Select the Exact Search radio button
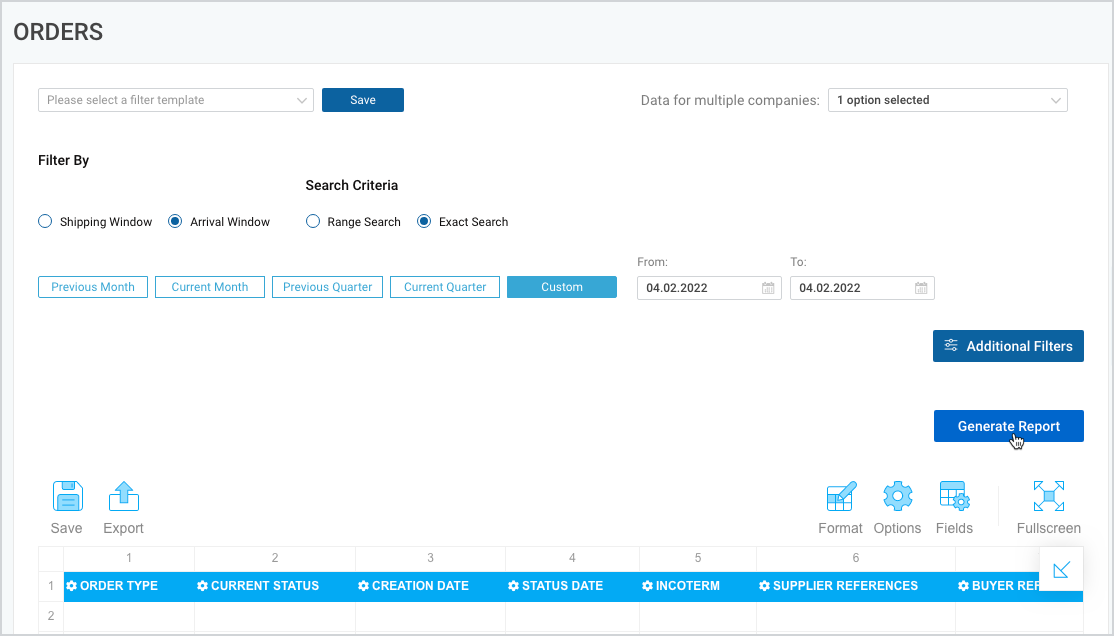 click(x=424, y=221)
